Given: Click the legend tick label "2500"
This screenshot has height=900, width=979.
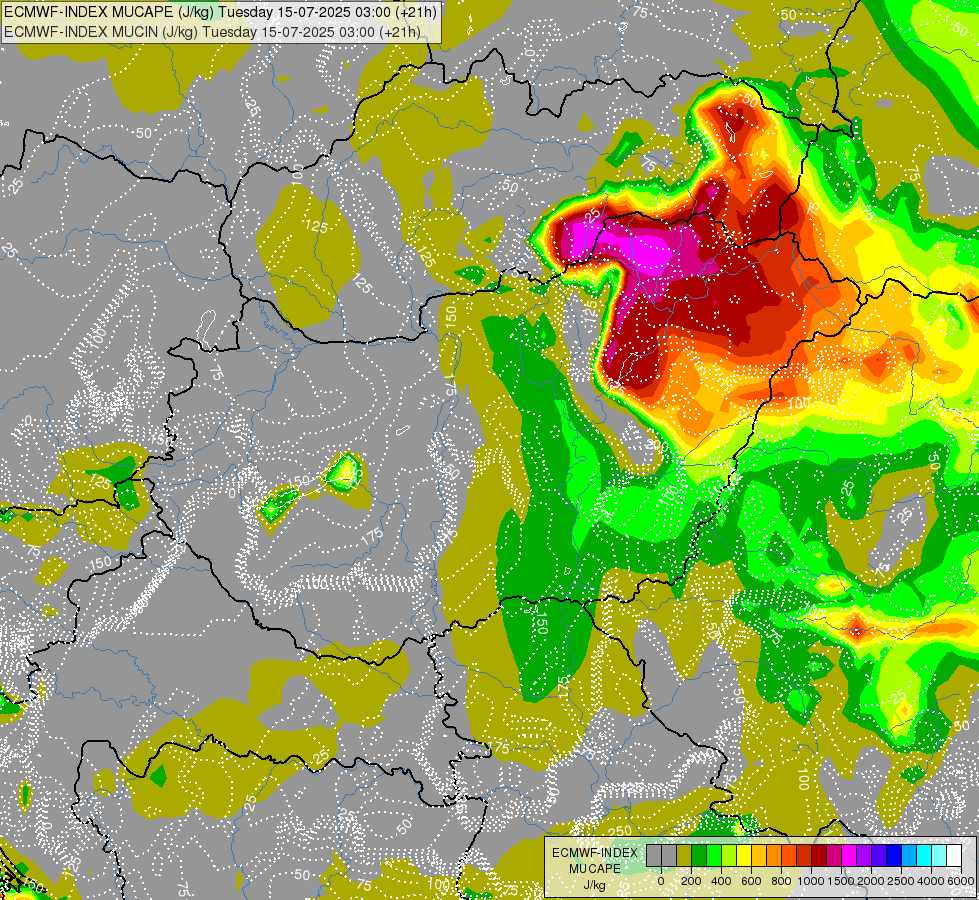Looking at the screenshot, I should click(901, 881).
